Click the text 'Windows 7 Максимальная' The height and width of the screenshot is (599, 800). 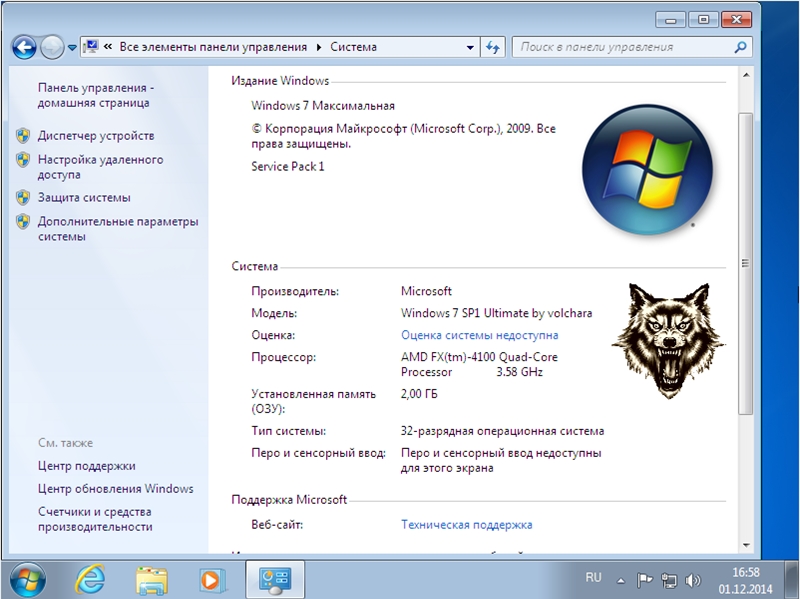[x=323, y=106]
